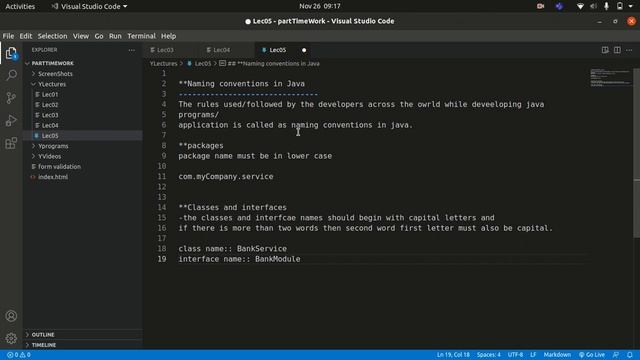The width and height of the screenshot is (640, 360).
Task: Open the system menu arrow
Action: (631, 6)
